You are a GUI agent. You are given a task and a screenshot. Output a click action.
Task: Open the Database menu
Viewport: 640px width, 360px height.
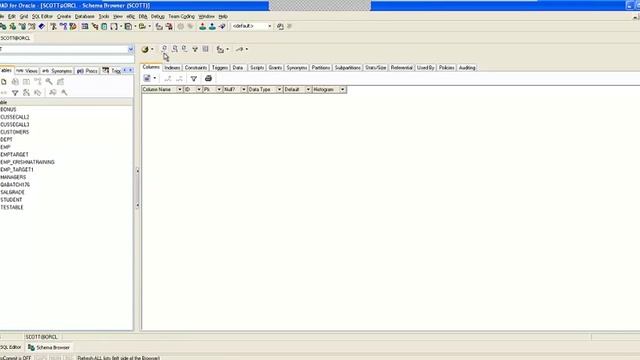[84, 16]
